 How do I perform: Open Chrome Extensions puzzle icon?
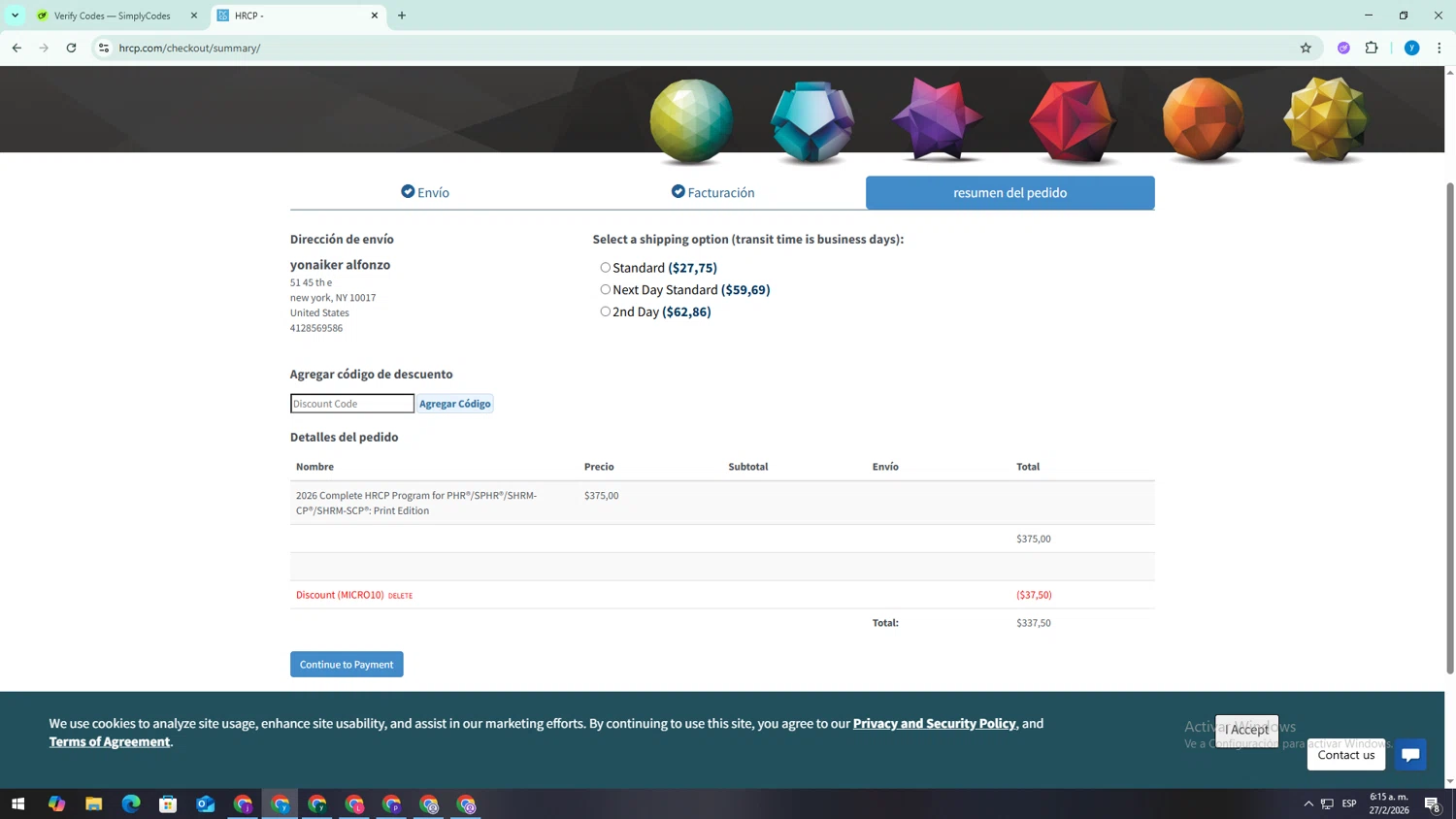point(1372,48)
